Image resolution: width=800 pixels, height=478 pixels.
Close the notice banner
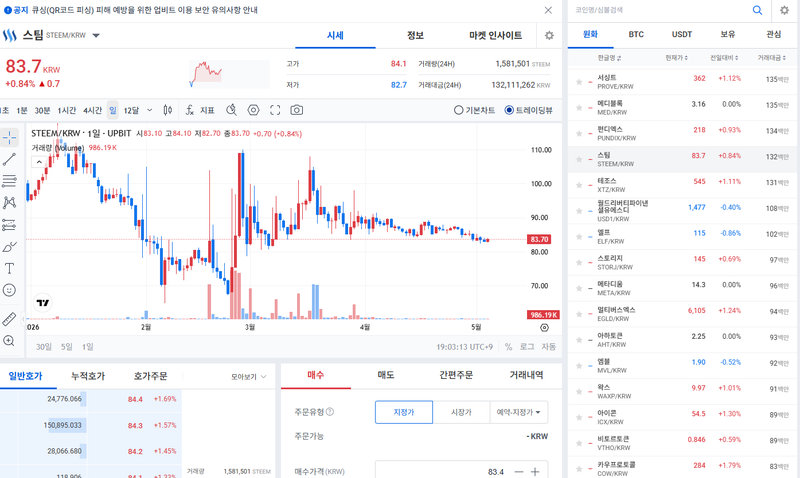(x=548, y=10)
